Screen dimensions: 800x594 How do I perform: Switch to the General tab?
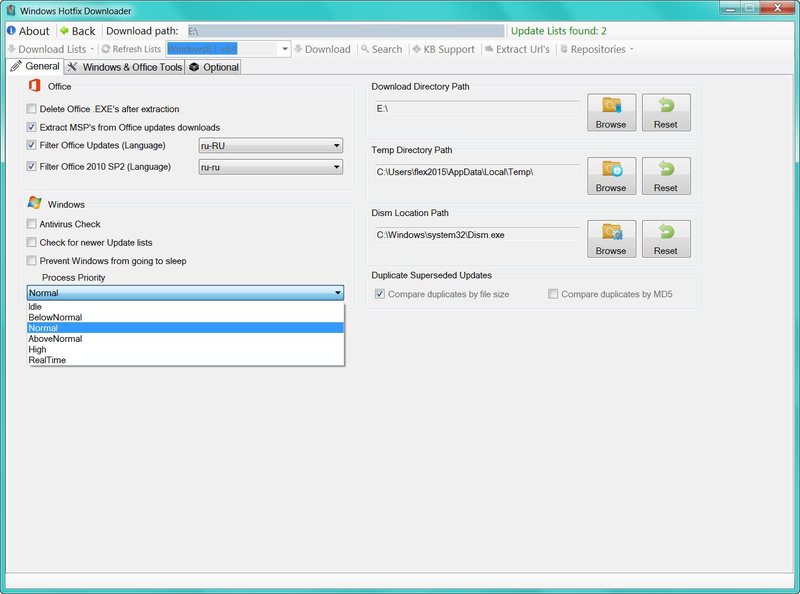coord(35,66)
